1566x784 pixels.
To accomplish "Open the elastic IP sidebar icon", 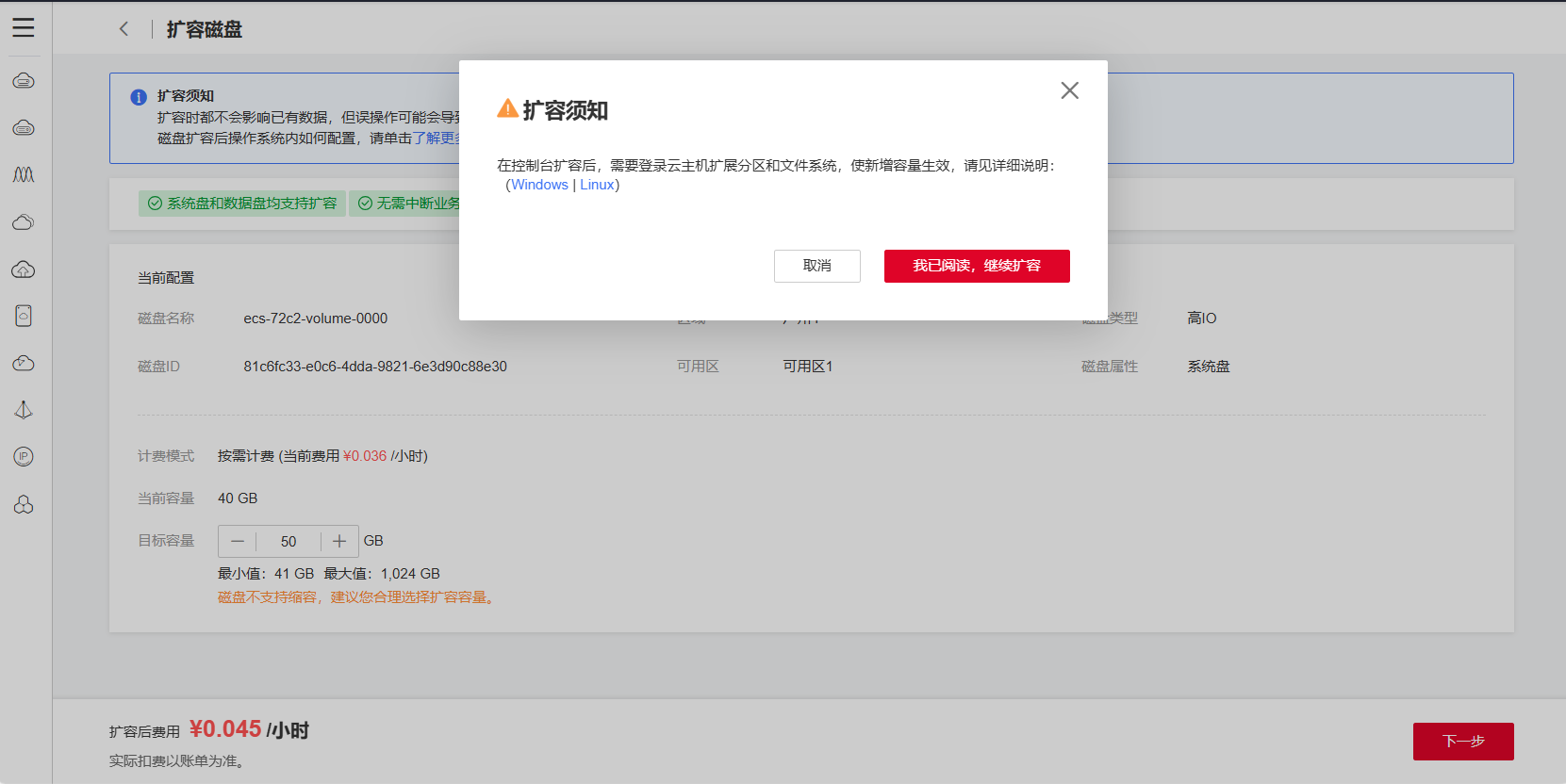I will [24, 457].
